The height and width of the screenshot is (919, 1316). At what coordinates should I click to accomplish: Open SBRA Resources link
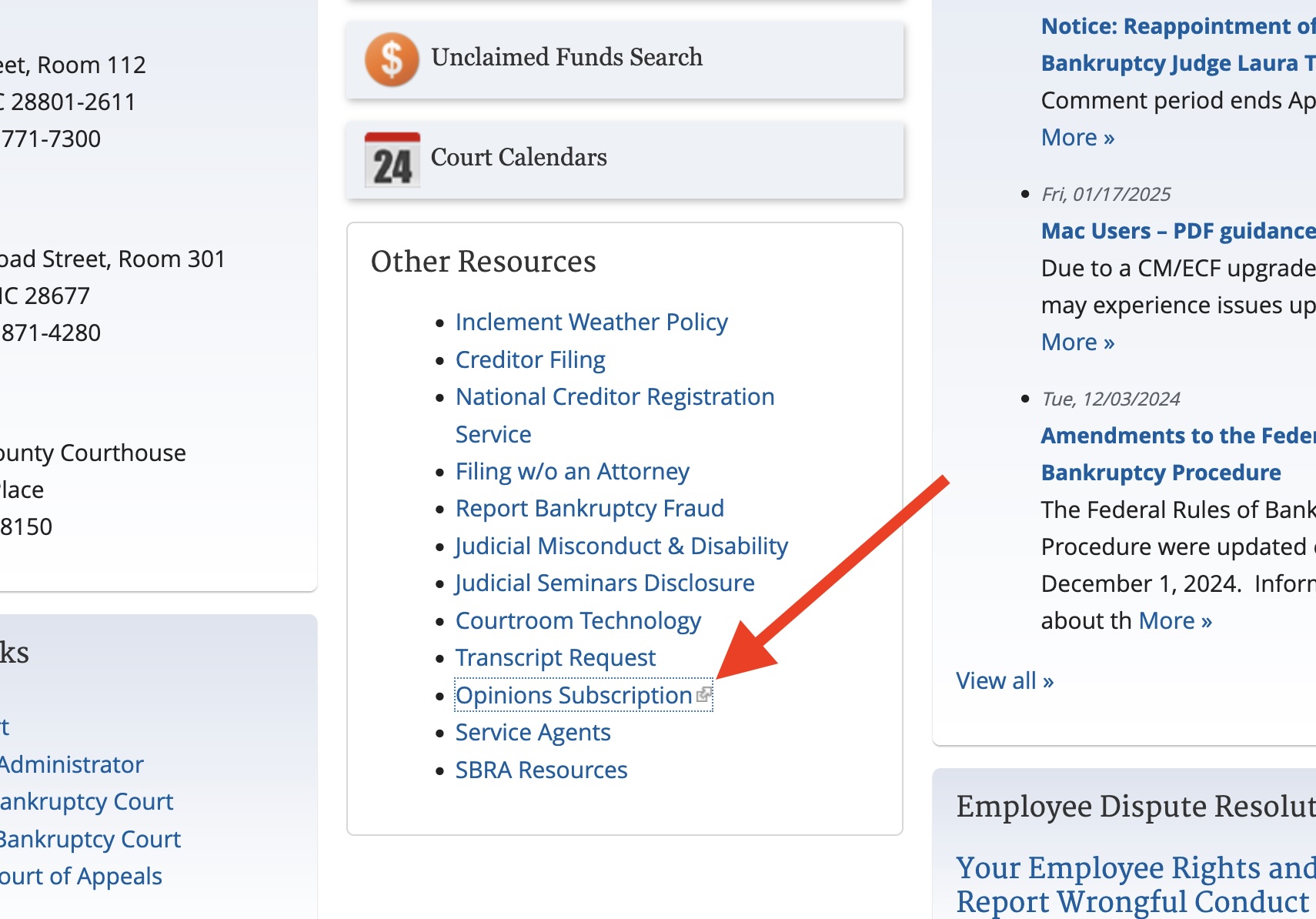(541, 770)
